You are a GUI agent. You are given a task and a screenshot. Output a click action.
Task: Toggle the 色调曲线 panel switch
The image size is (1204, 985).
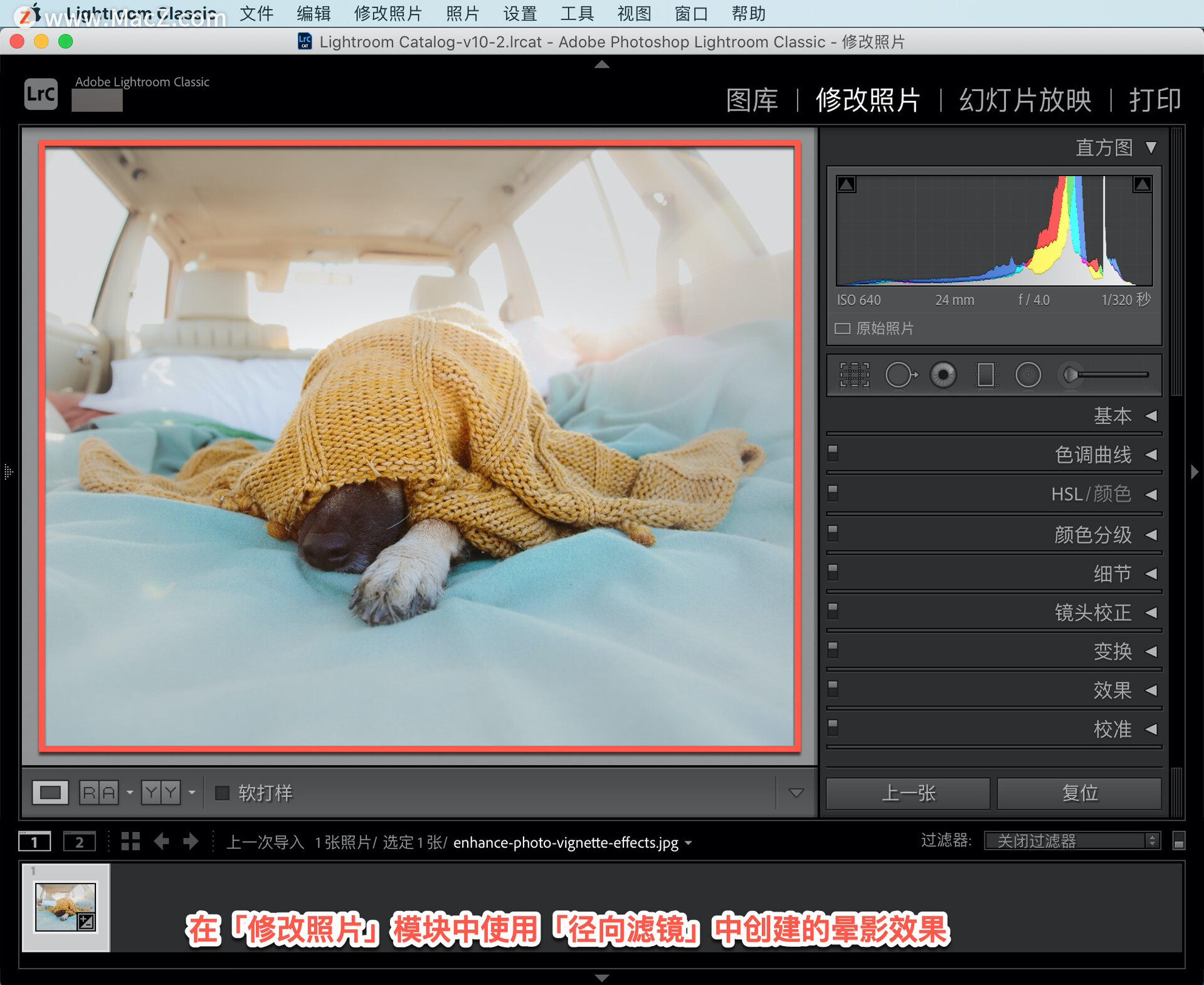833,451
